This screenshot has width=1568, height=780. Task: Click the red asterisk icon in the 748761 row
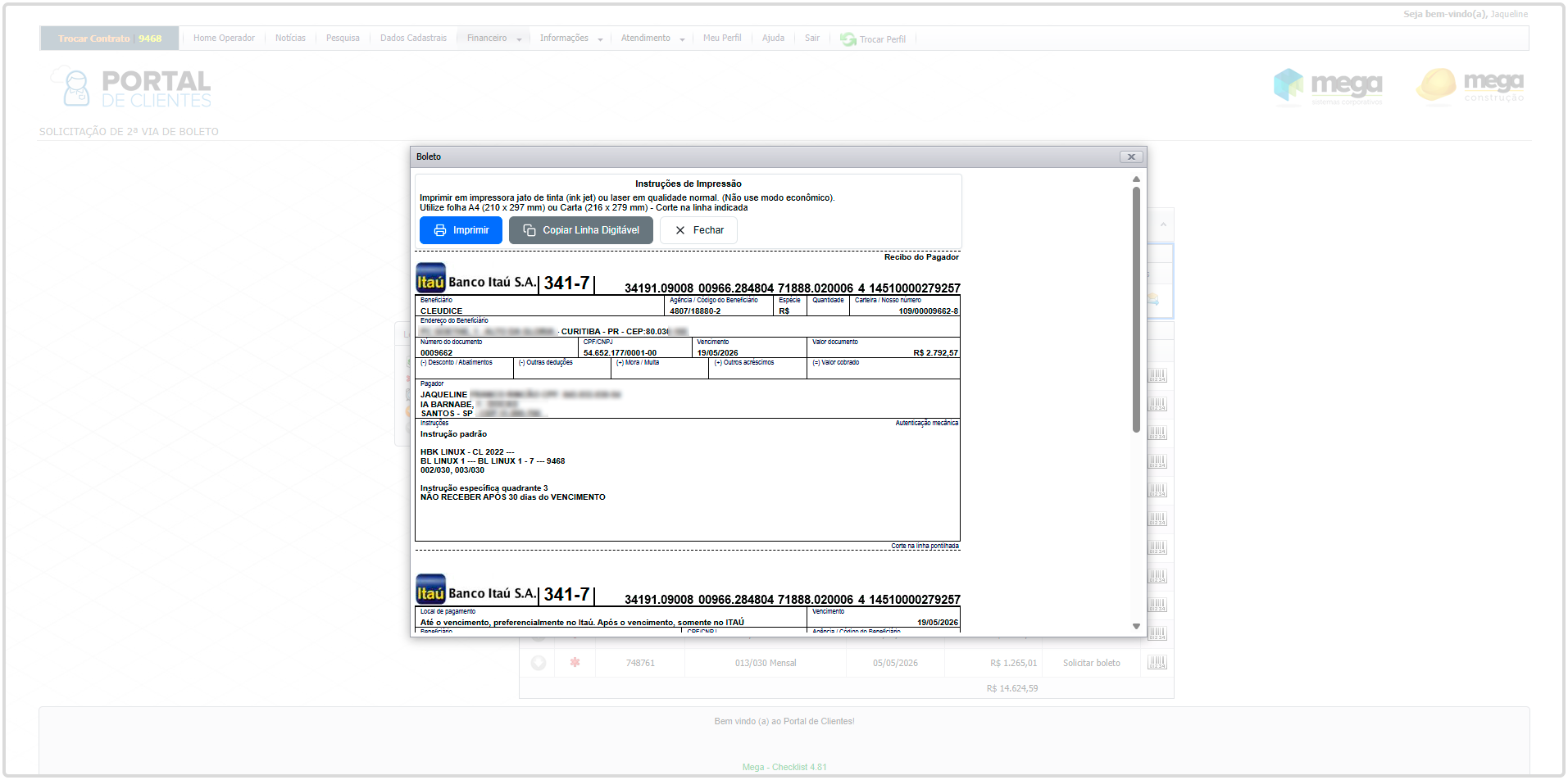click(575, 662)
